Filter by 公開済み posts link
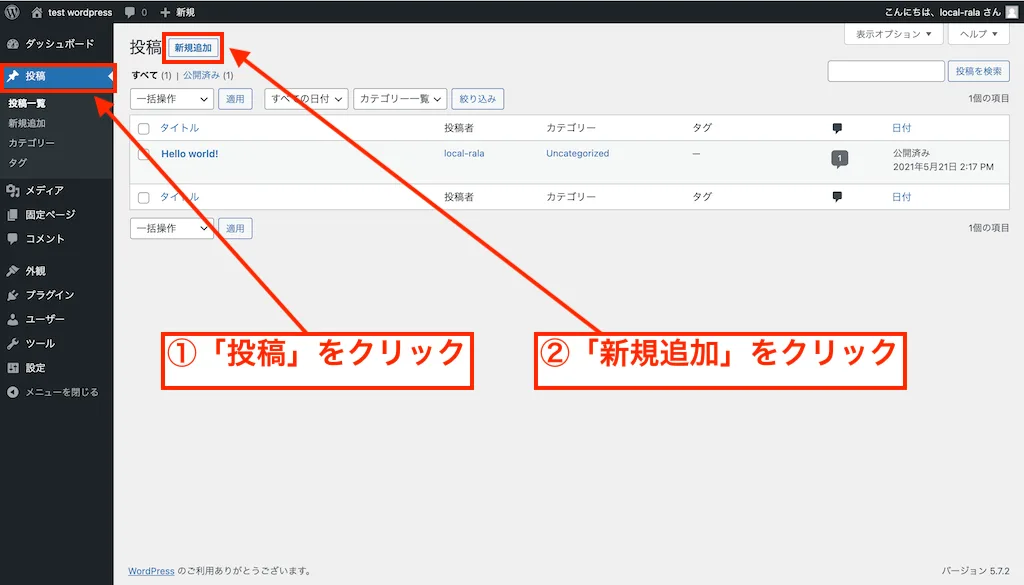The width and height of the screenshot is (1024, 585). [201, 75]
